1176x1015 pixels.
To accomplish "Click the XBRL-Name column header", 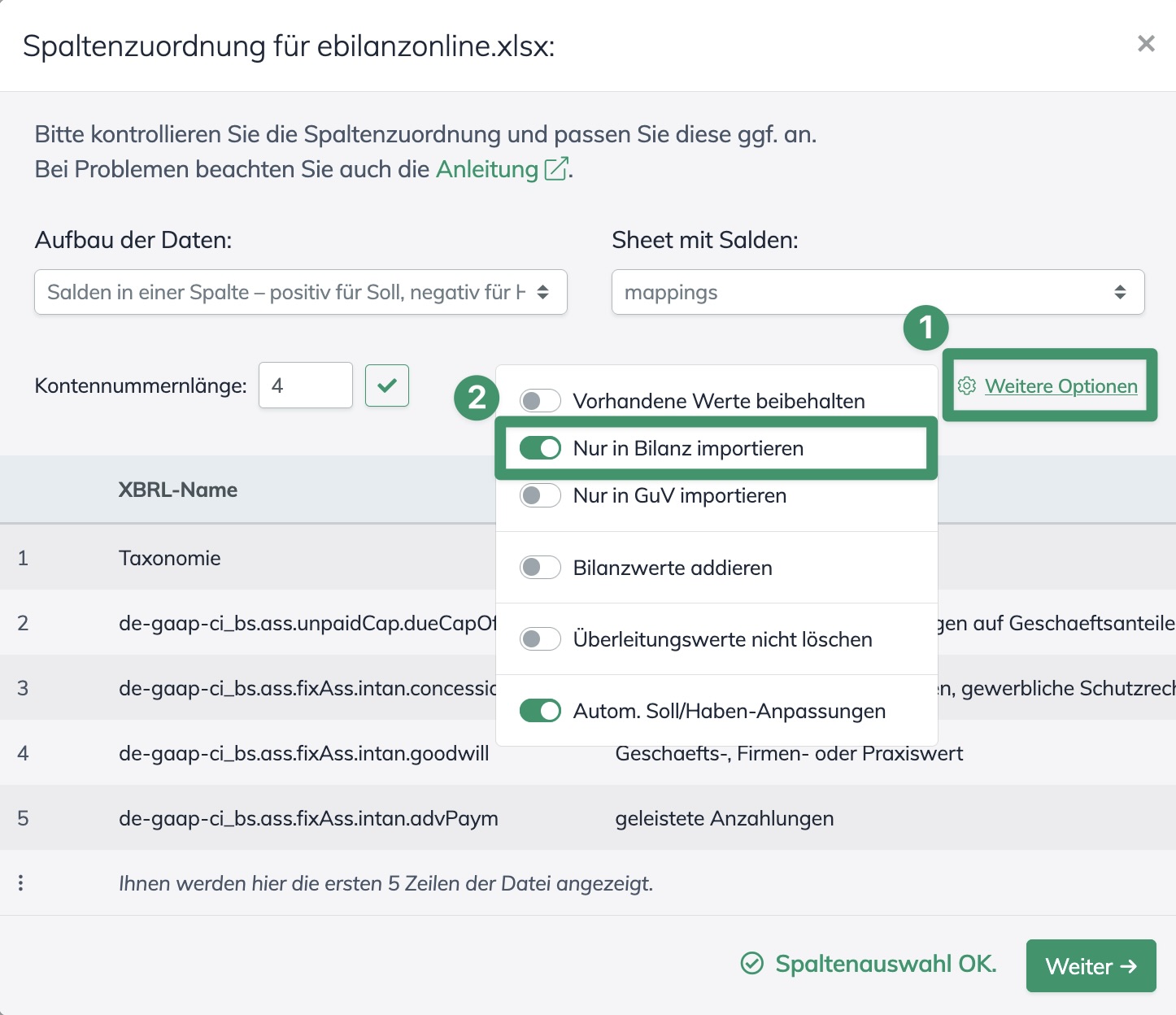I will click(x=178, y=490).
